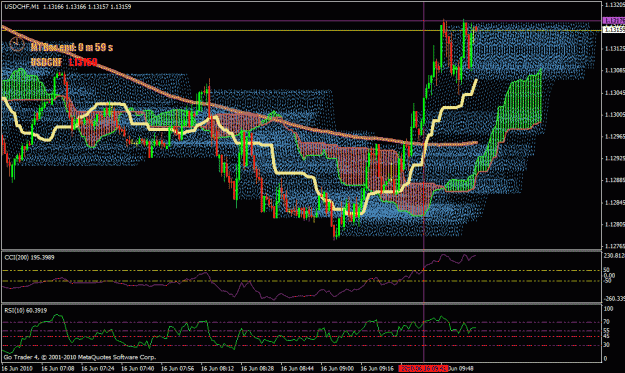Select the 'M1 Bar end: 0 m 59 s' timer label
The image size is (625, 373).
(72, 47)
